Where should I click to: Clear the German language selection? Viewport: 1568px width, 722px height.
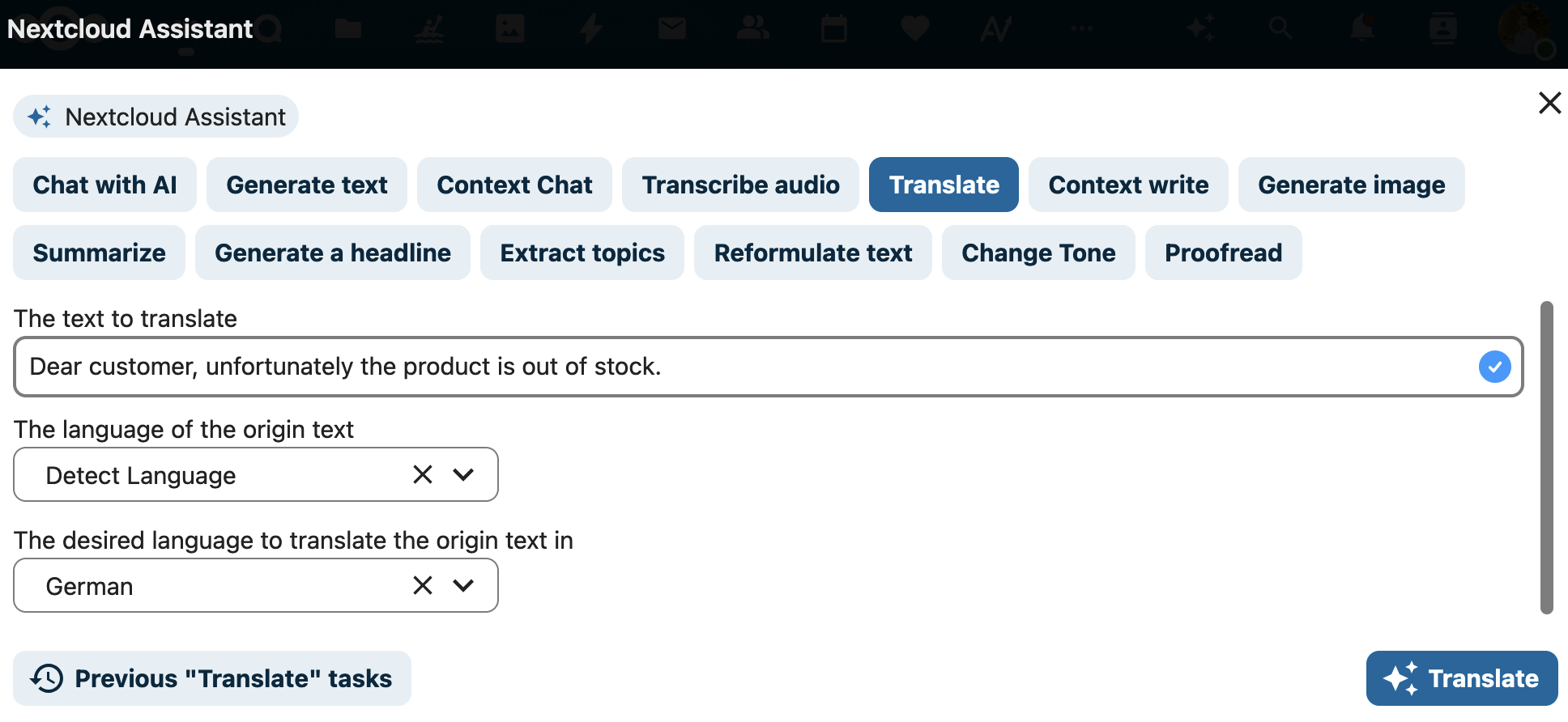click(423, 585)
